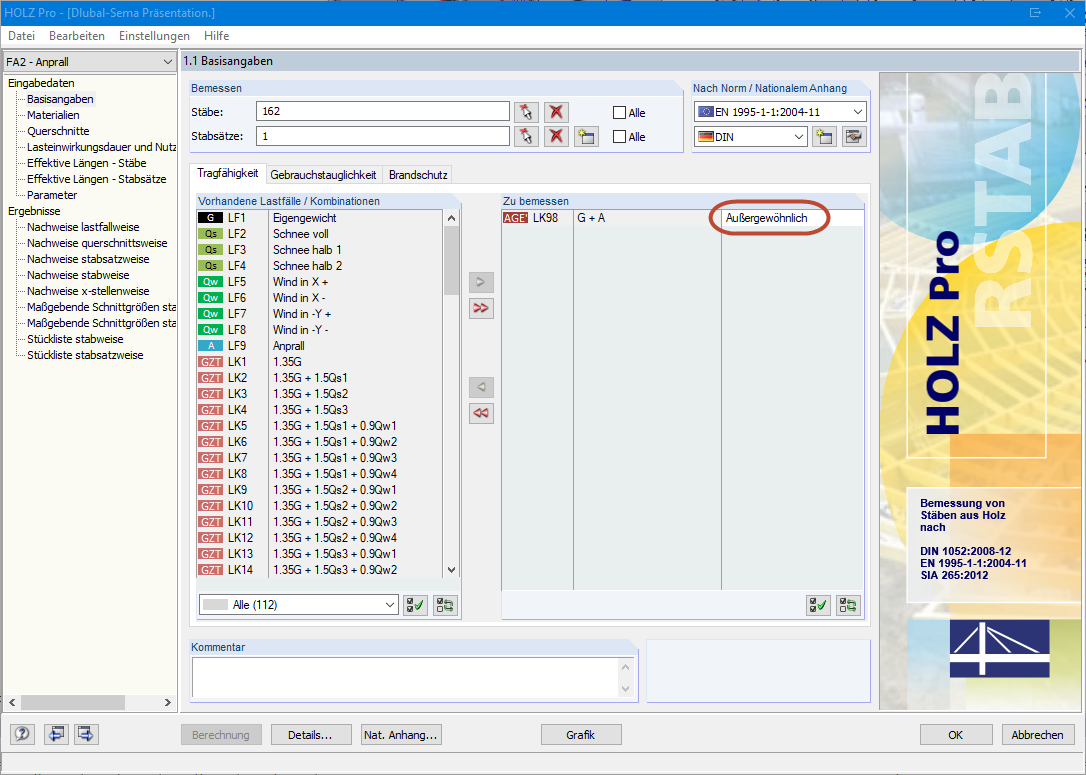Open the EN 1995-1-1:2004-11 standard dropdown
The width and height of the screenshot is (1086, 775).
click(780, 112)
